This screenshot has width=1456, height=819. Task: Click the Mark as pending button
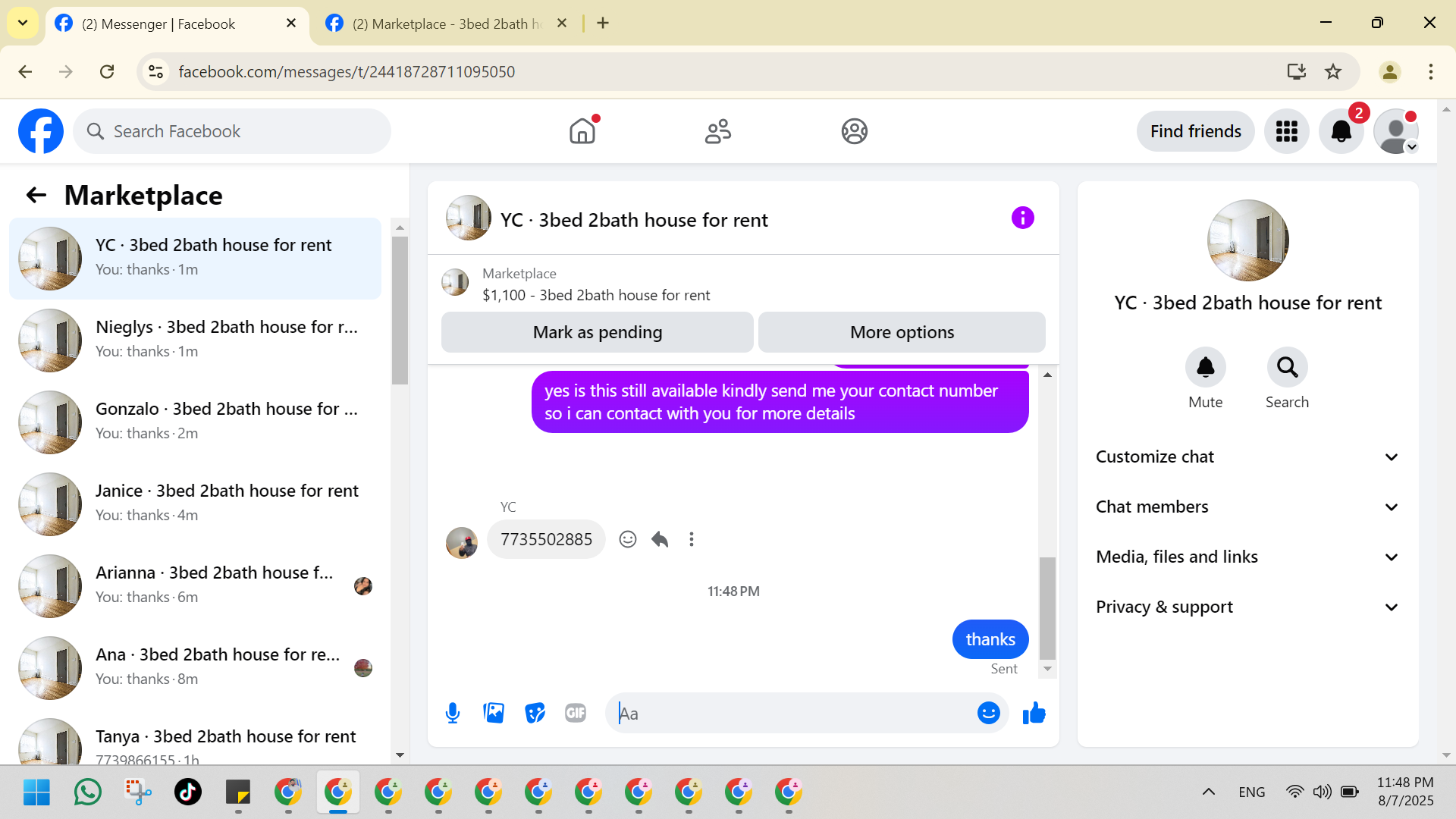[597, 332]
